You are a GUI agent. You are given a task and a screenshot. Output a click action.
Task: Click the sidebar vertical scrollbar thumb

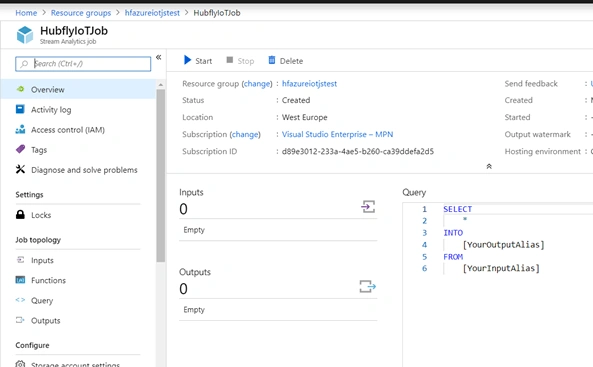pyautogui.click(x=161, y=176)
